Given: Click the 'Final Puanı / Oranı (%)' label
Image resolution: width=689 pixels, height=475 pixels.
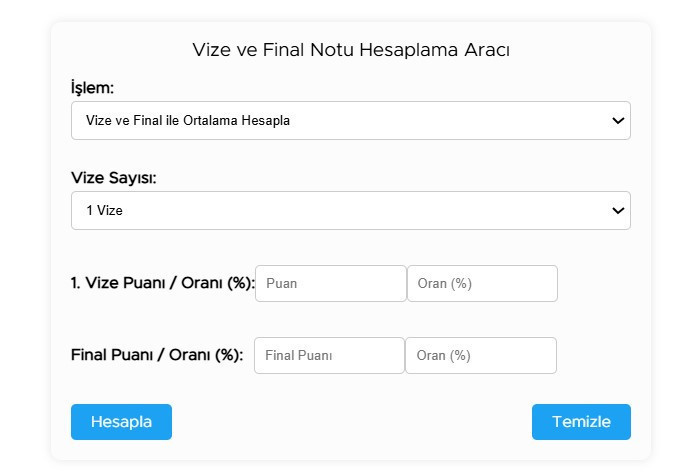Looking at the screenshot, I should click(x=157, y=355).
